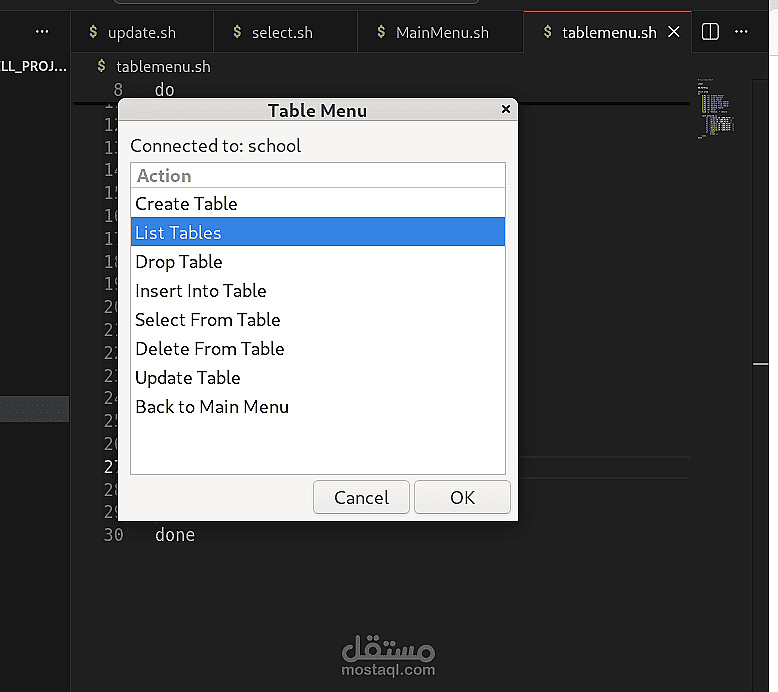Screen dimensions: 778x692
Task: Switch to the update.sh tab
Action: (x=141, y=32)
